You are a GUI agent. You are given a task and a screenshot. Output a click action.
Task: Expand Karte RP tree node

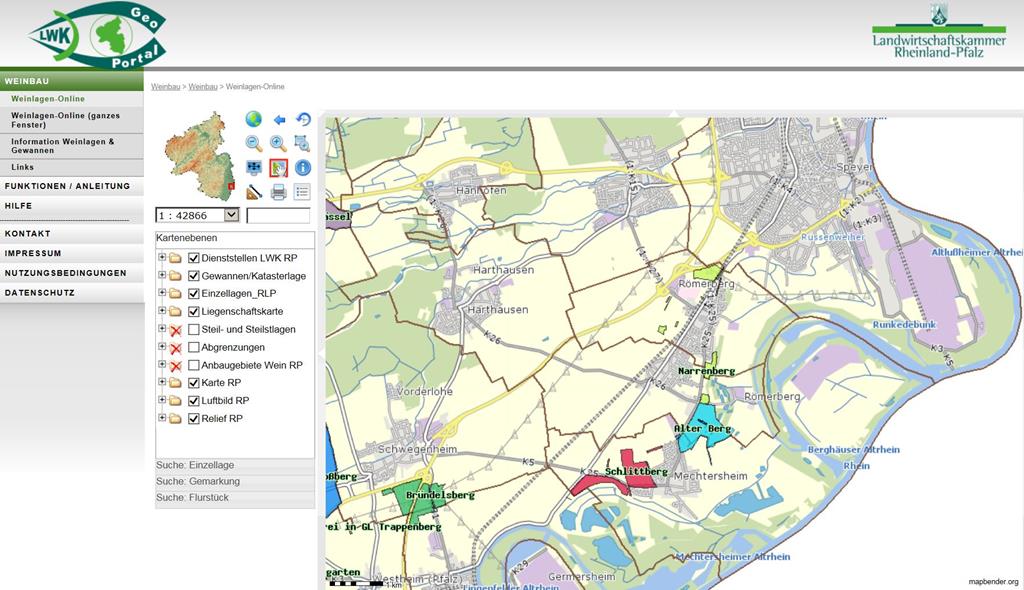(x=162, y=382)
